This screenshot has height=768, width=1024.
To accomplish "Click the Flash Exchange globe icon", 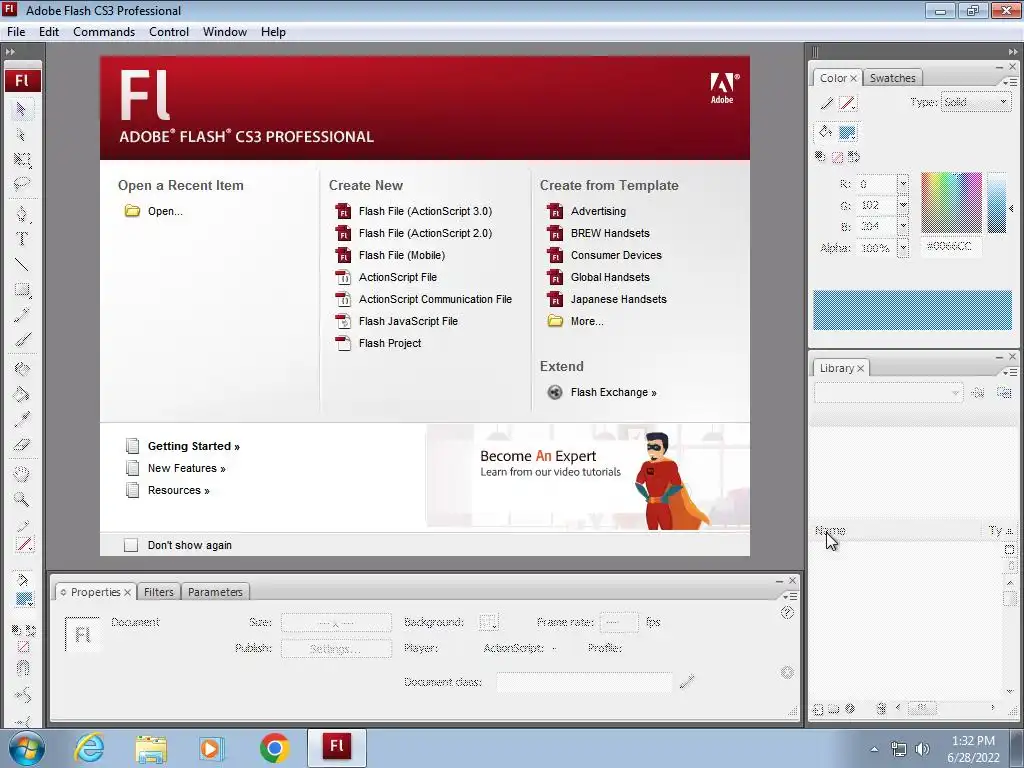I will click(554, 392).
